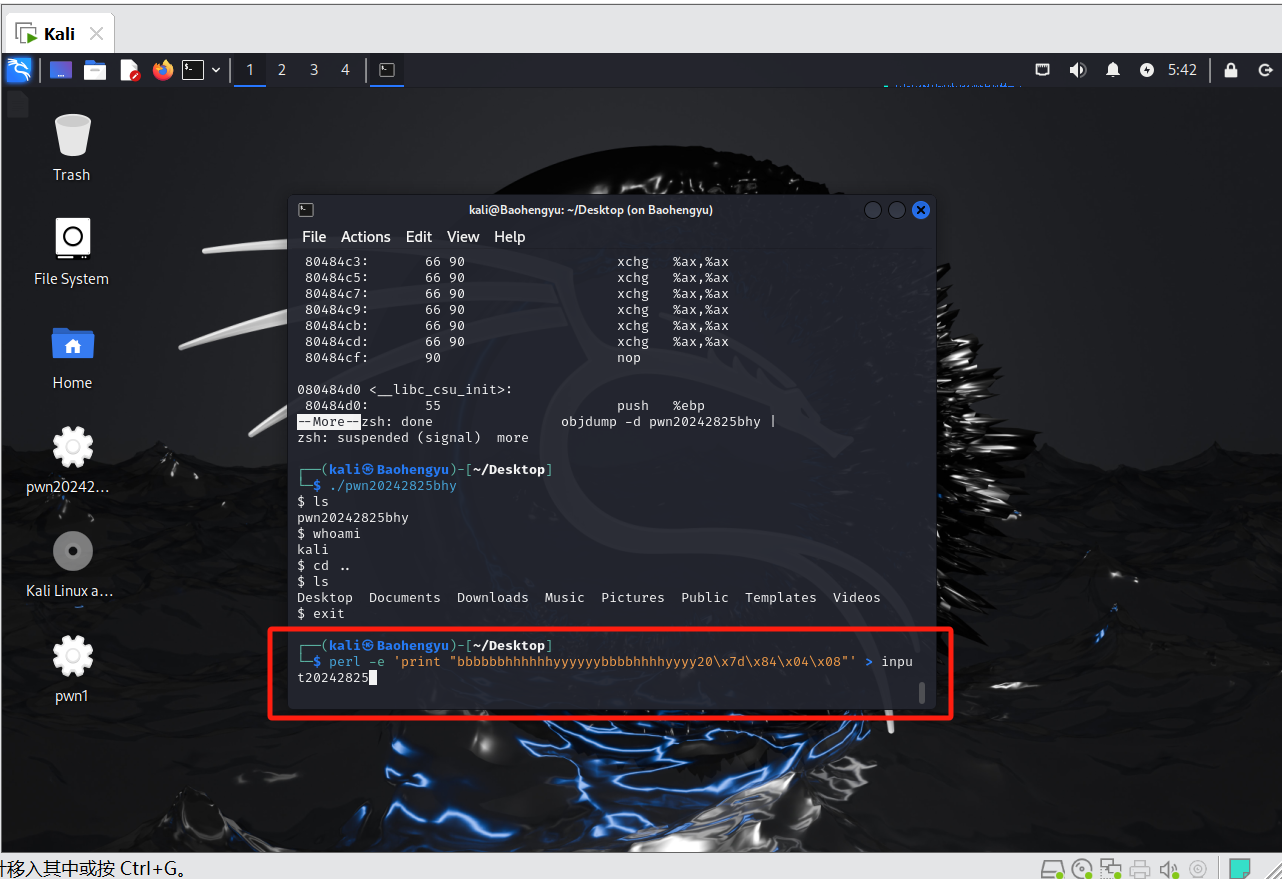
Task: Click the './pwn20242825bhy' command text
Action: click(393, 486)
